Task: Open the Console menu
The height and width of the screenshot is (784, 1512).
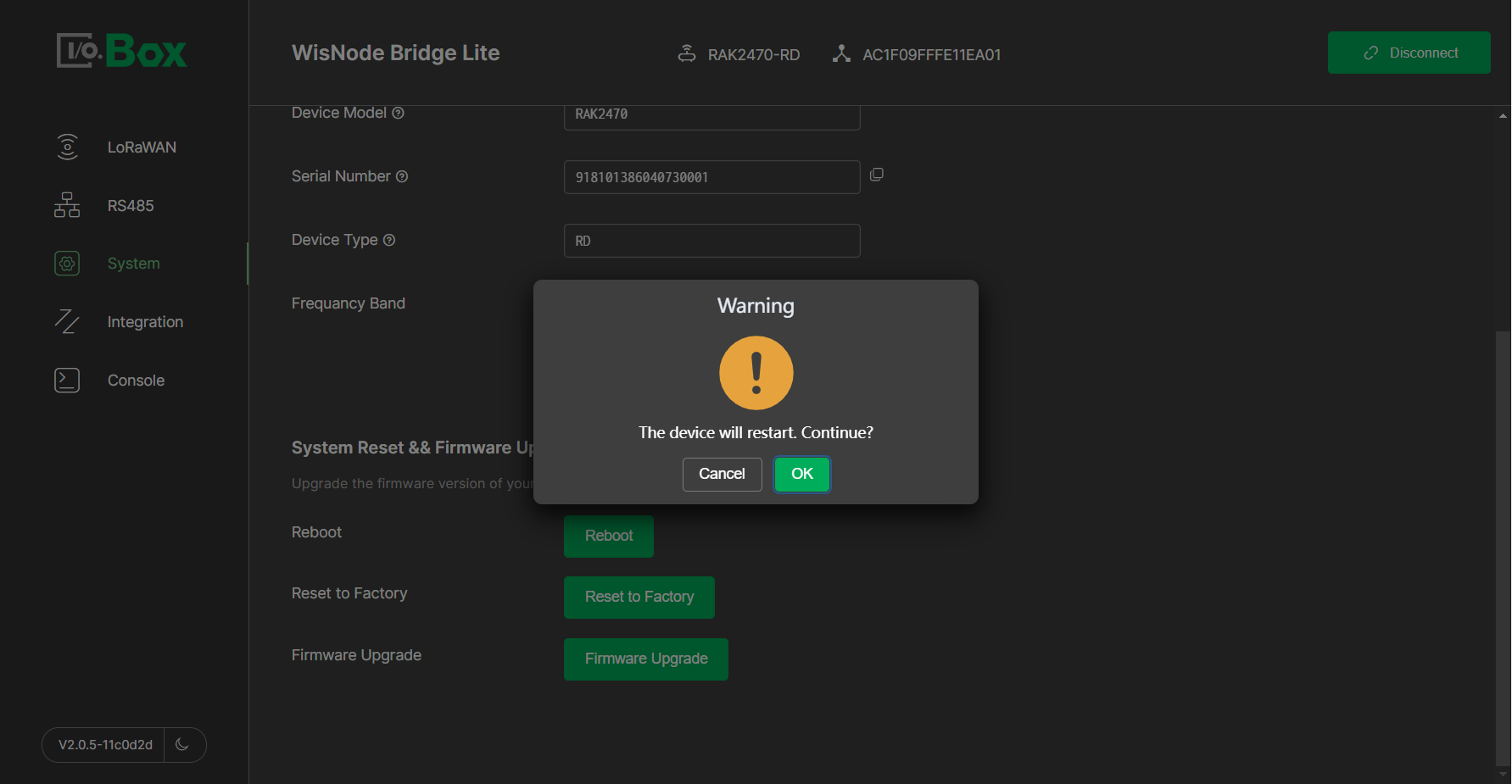Action: pos(136,381)
